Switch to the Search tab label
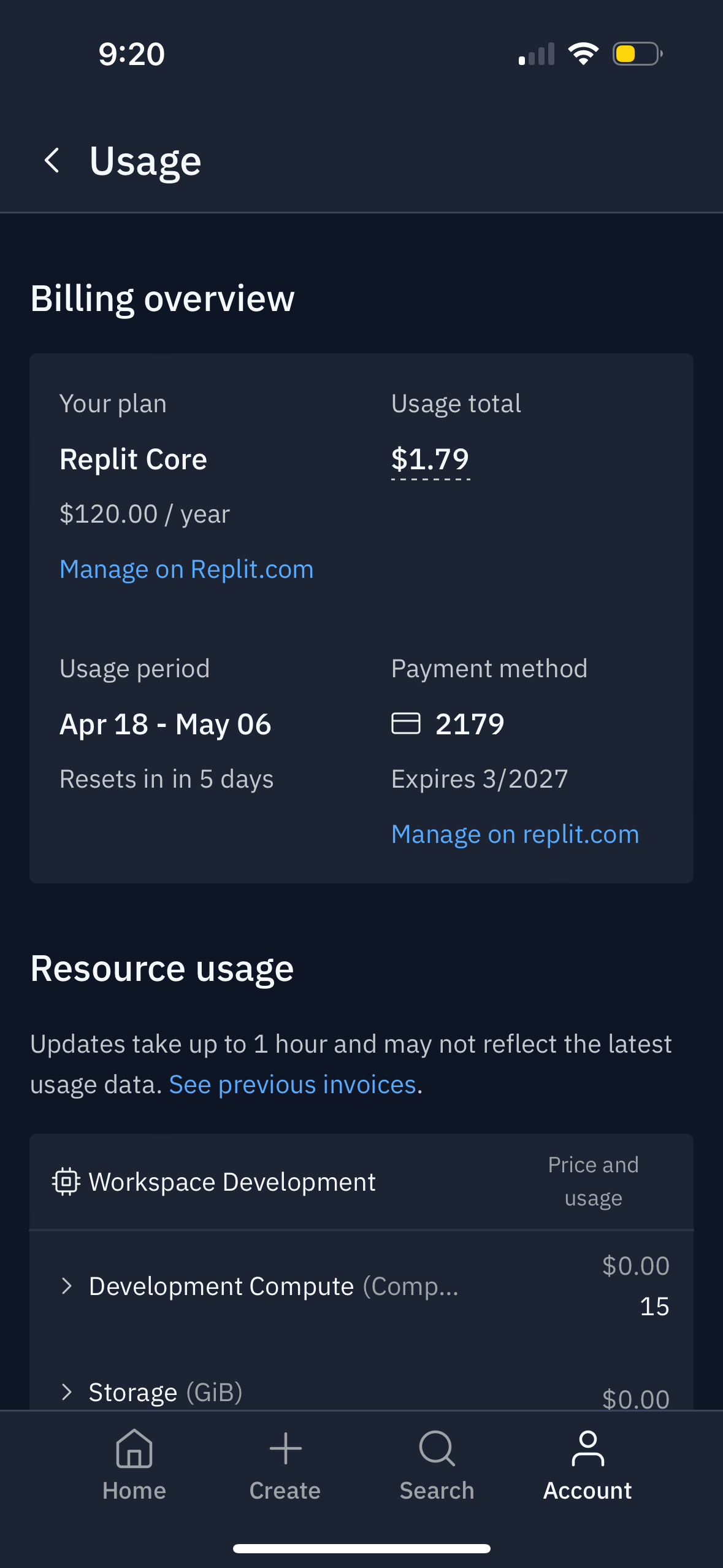 [x=437, y=1491]
